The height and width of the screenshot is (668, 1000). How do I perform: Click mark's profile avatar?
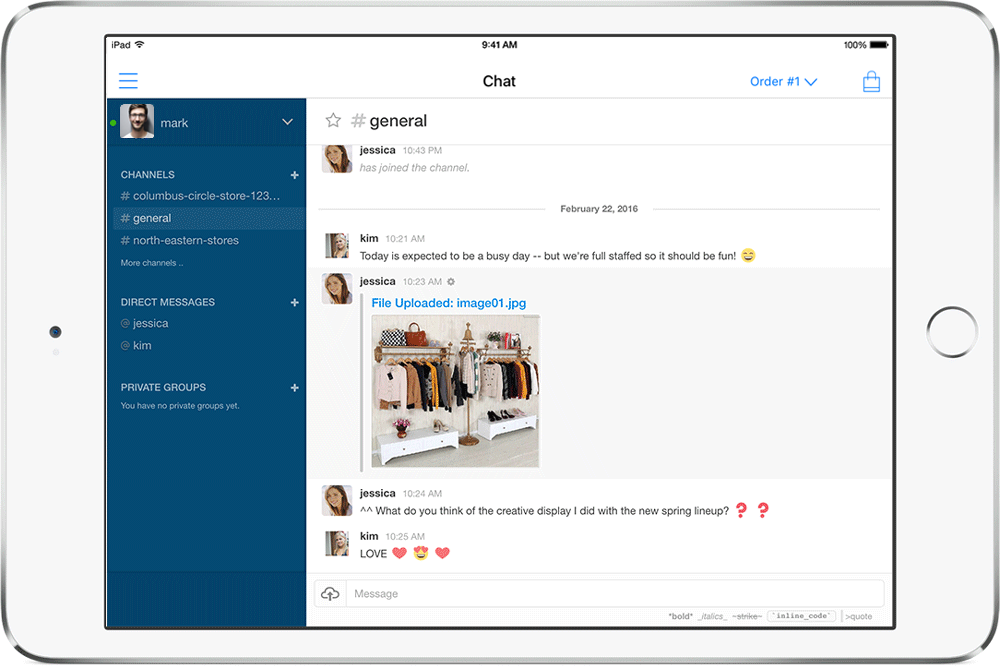pyautogui.click(x=137, y=121)
